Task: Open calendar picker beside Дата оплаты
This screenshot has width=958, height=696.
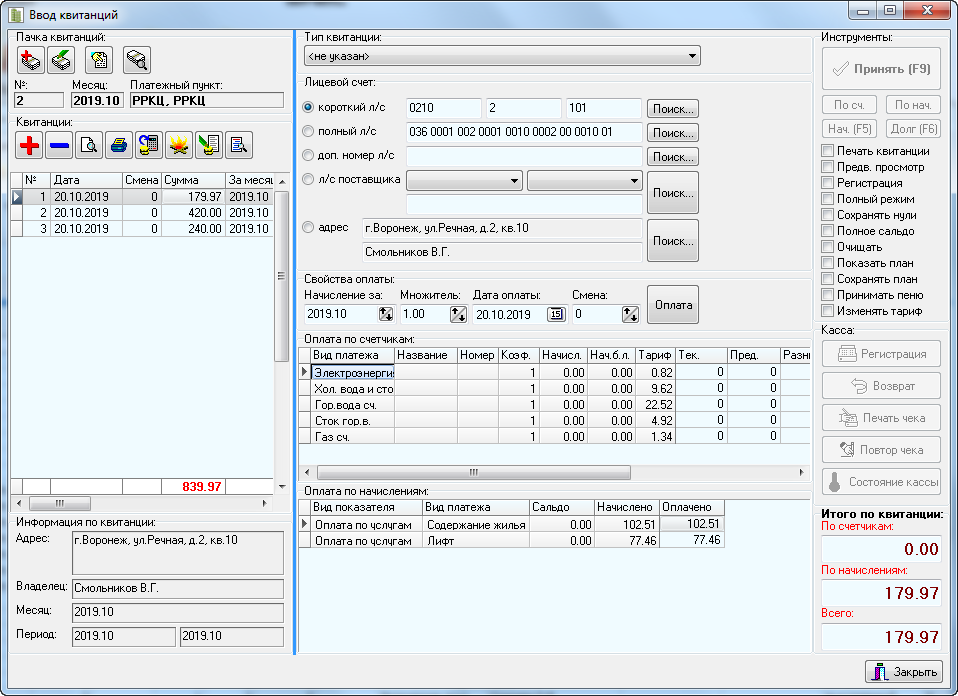Action: click(x=556, y=314)
